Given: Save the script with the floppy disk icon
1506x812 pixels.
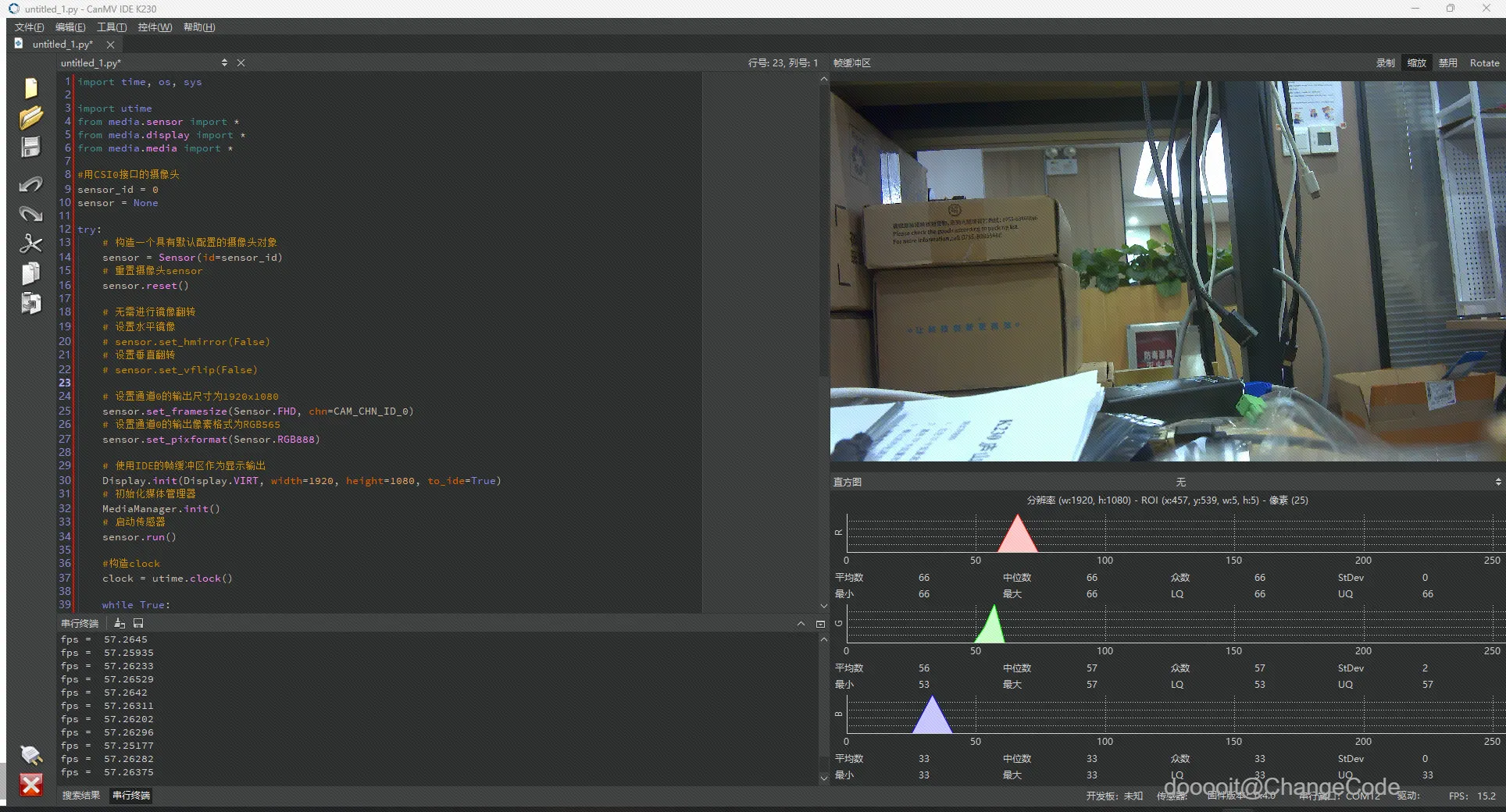Looking at the screenshot, I should [30, 148].
